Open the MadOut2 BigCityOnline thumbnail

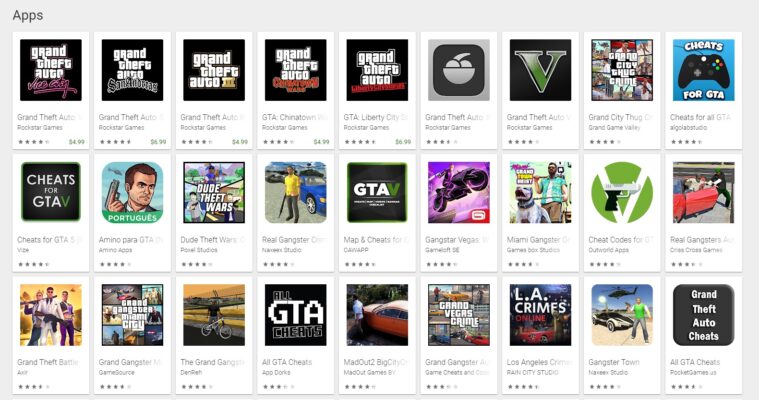pos(377,315)
